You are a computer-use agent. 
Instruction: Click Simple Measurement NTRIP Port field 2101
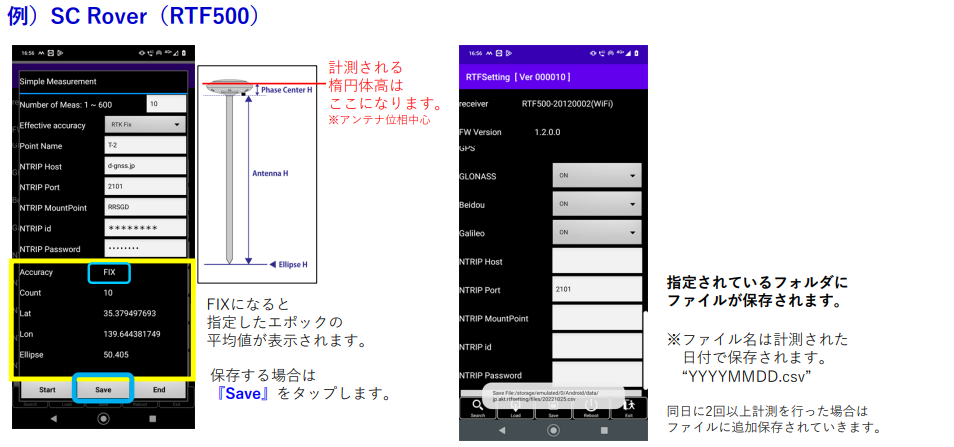[x=145, y=187]
